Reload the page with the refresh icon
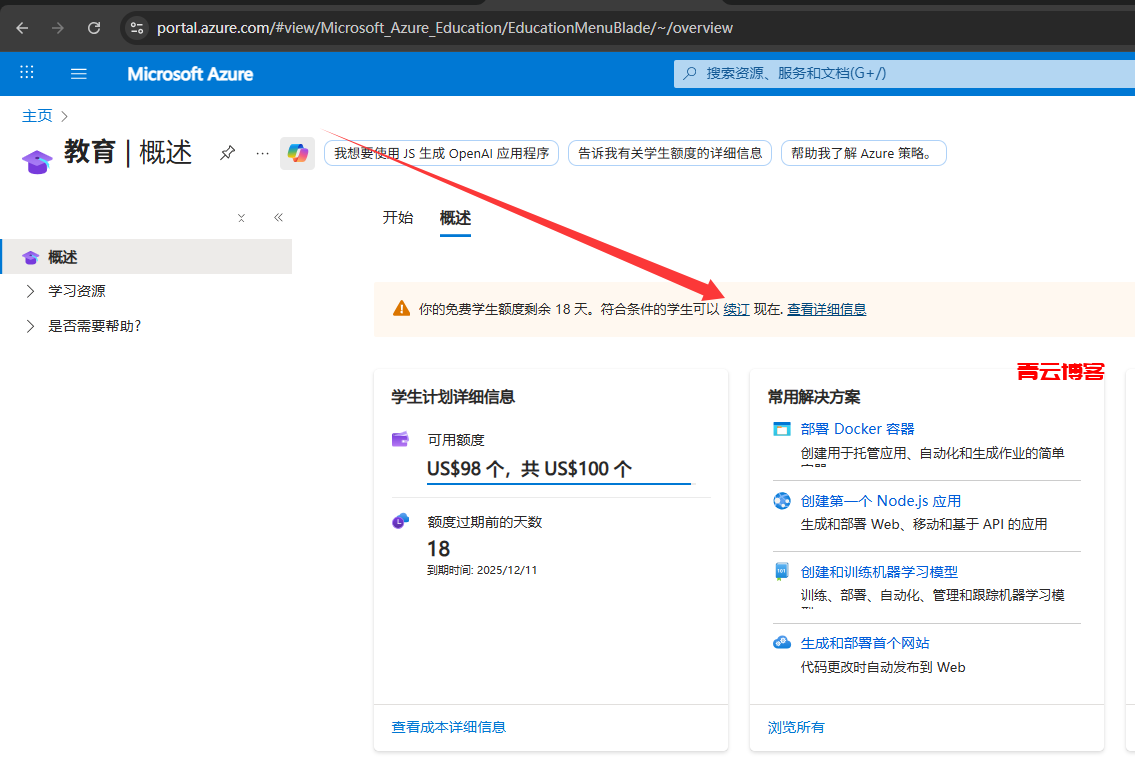 click(94, 28)
